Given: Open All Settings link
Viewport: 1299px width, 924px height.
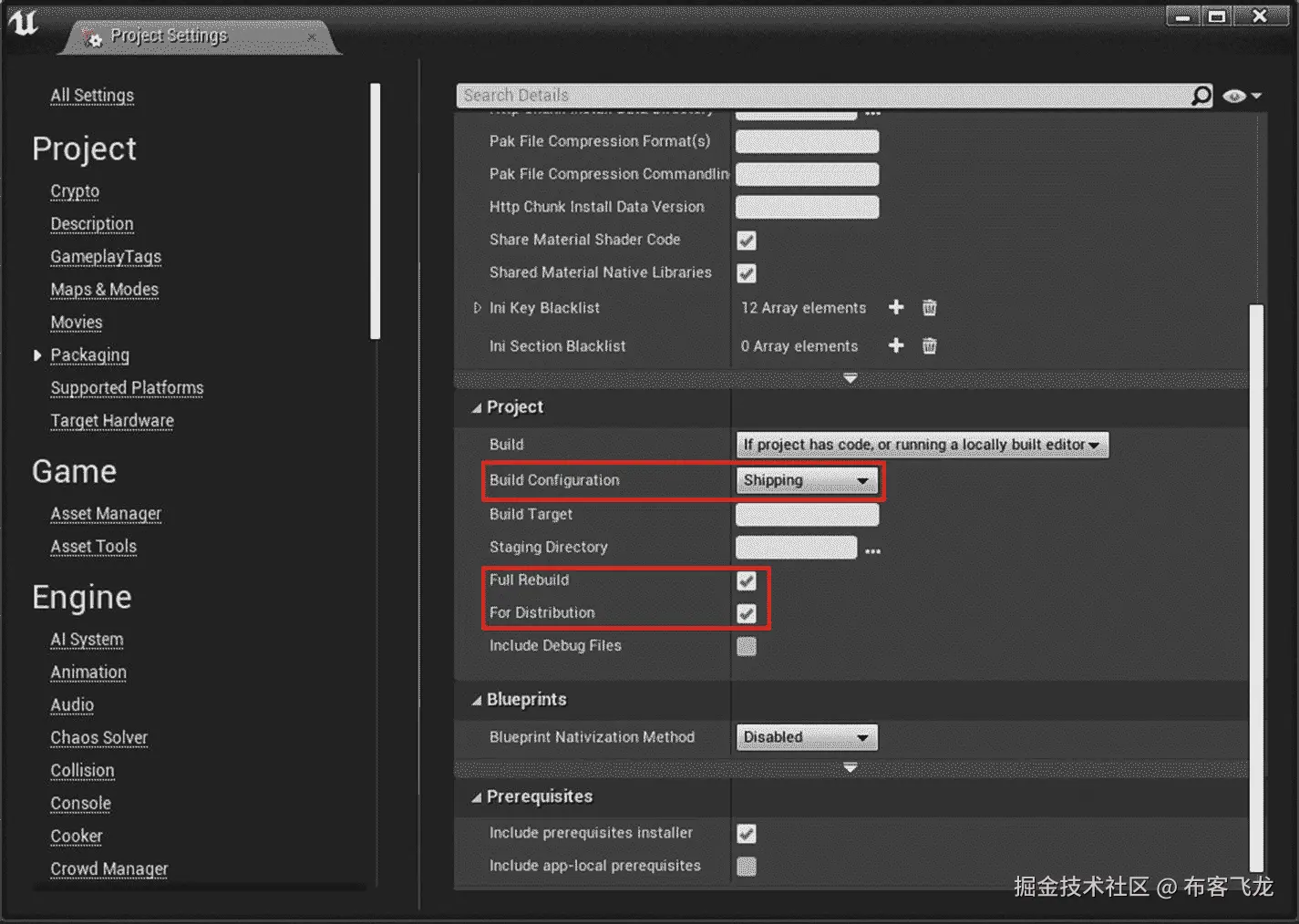Looking at the screenshot, I should pos(92,96).
